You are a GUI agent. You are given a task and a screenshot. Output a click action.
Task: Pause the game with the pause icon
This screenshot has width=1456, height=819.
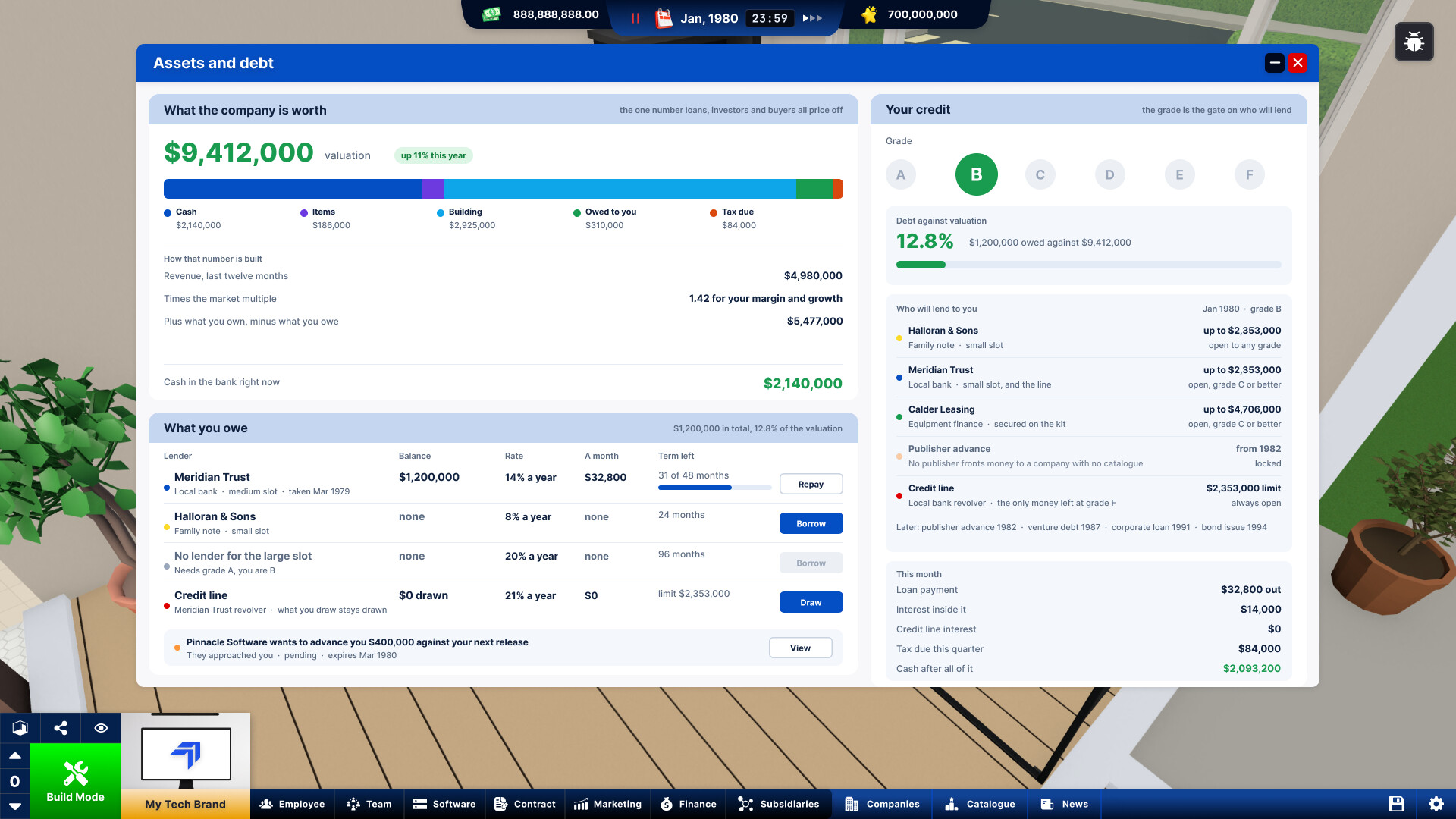[635, 18]
